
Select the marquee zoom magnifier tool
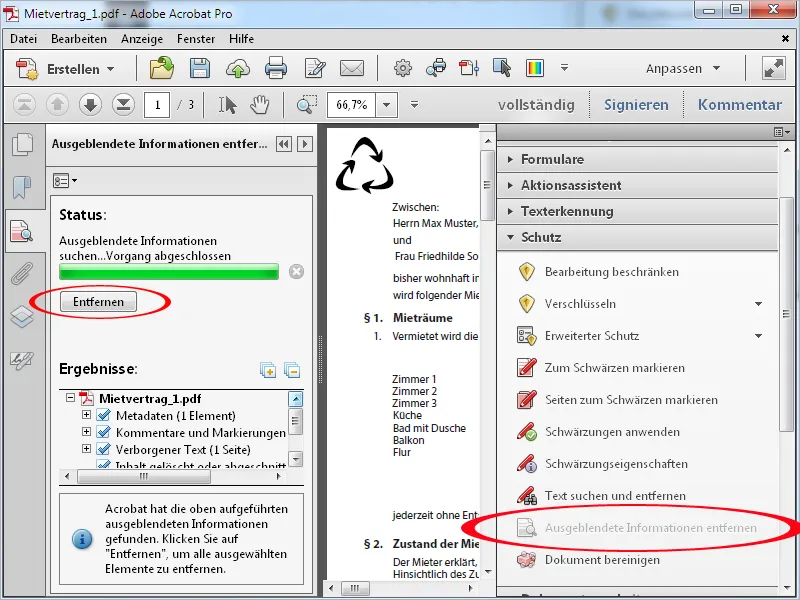[307, 104]
